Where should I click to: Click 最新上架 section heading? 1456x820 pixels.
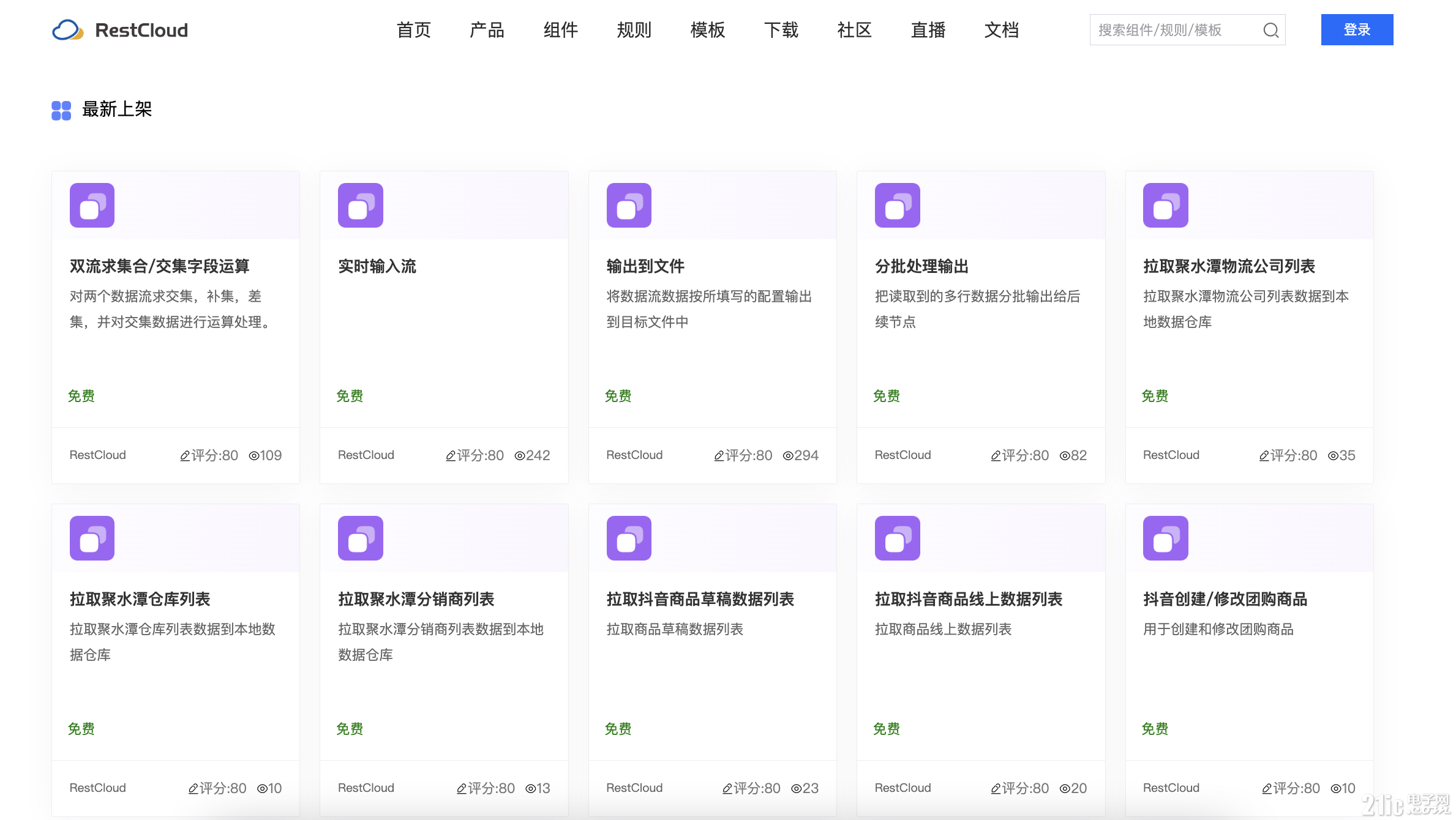pyautogui.click(x=117, y=109)
